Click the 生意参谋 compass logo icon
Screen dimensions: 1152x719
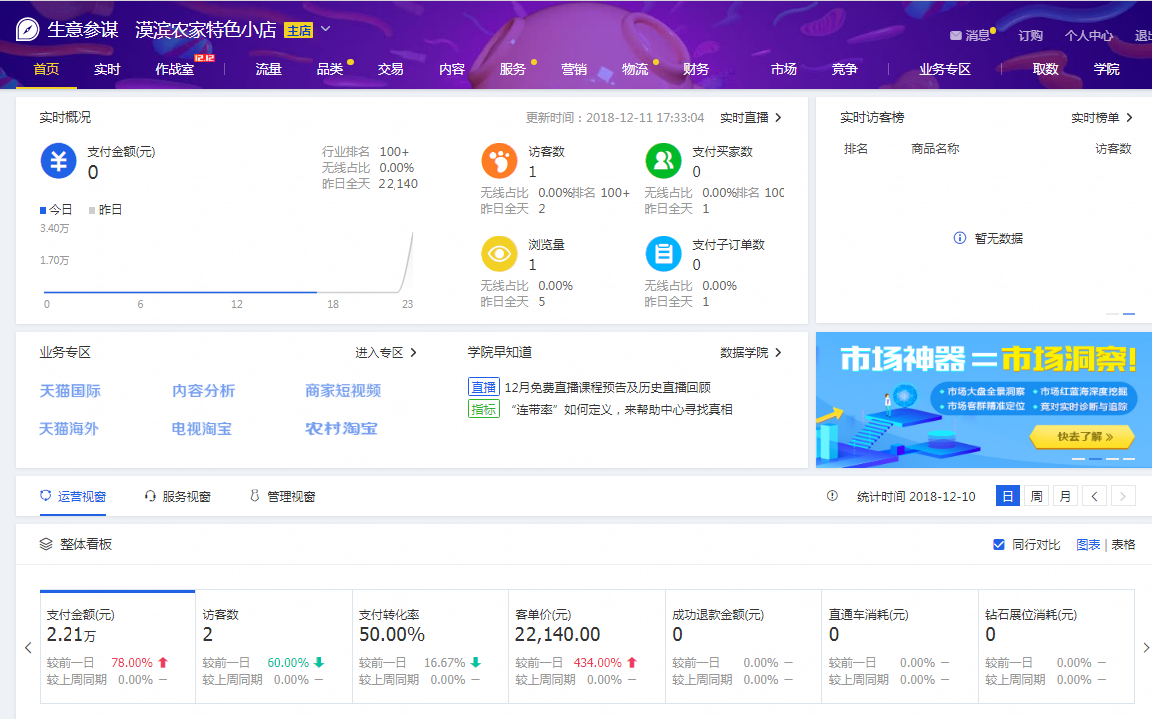(27, 29)
